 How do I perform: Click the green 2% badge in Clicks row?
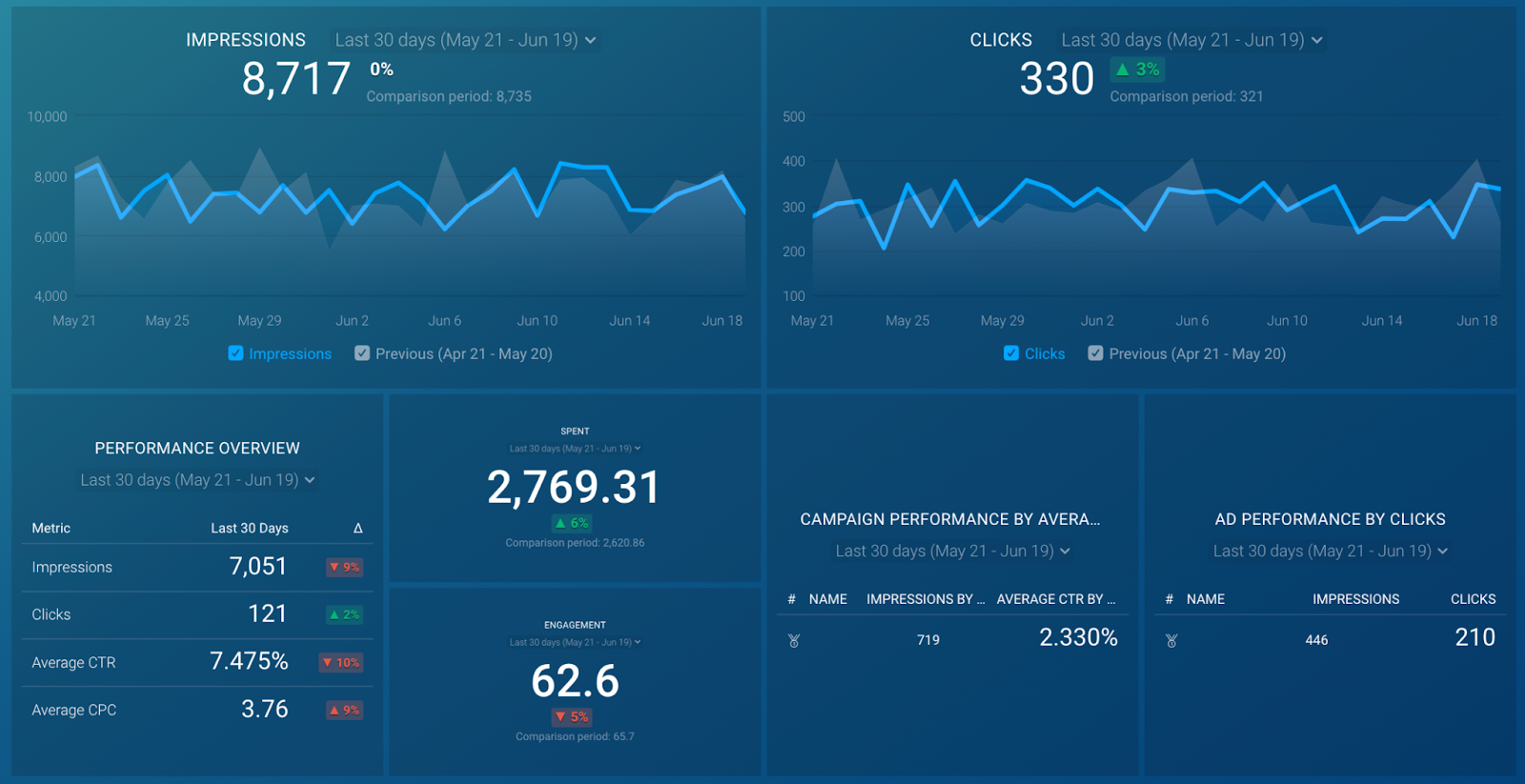344,614
